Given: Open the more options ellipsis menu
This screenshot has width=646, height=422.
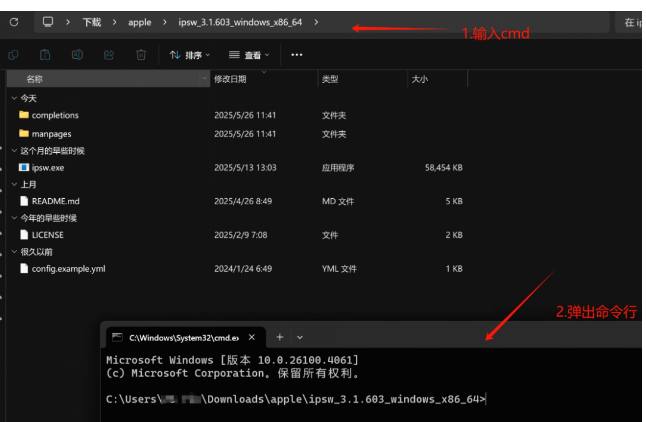Looking at the screenshot, I should pos(297,55).
